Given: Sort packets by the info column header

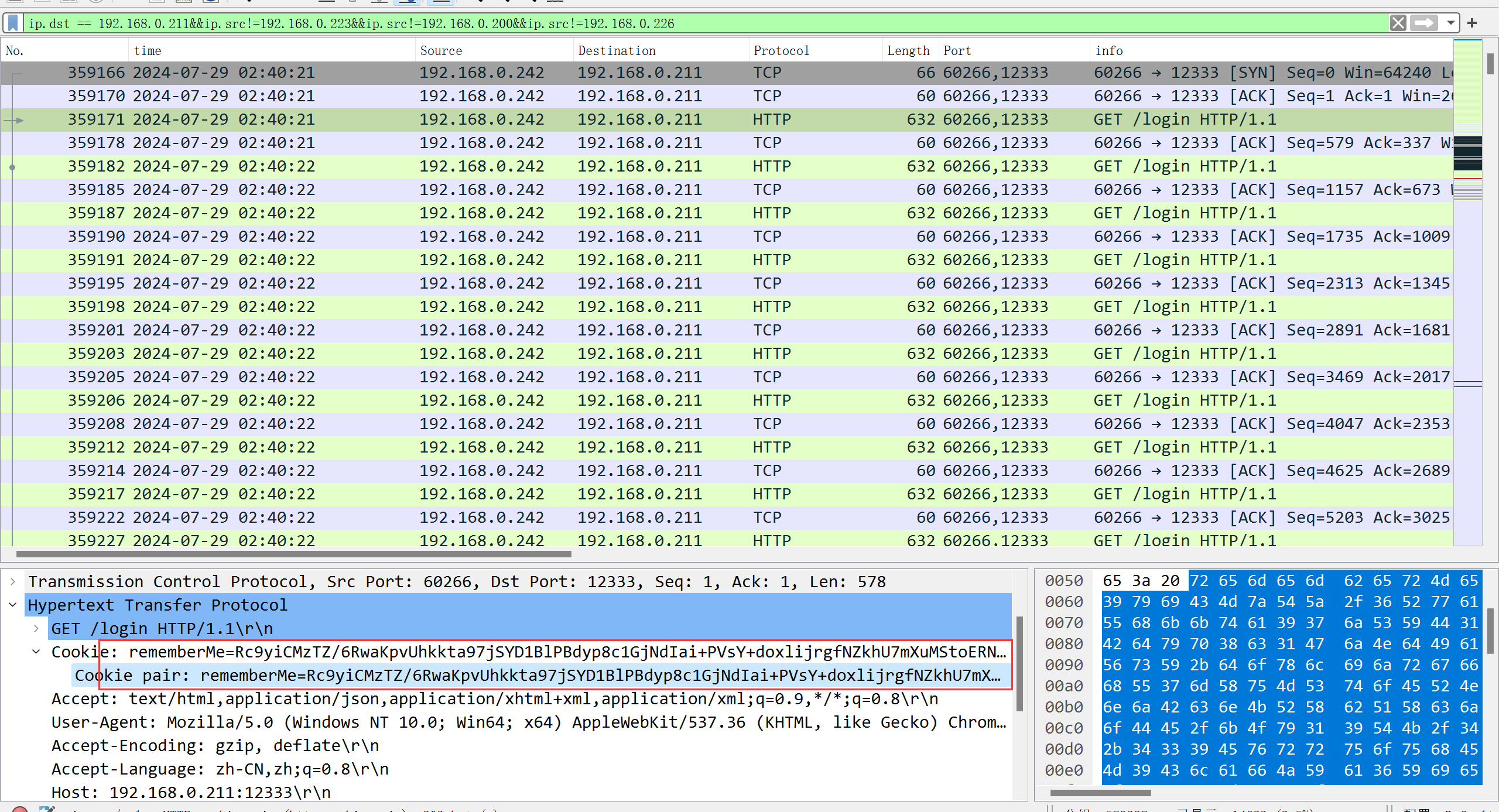Looking at the screenshot, I should (x=1271, y=51).
